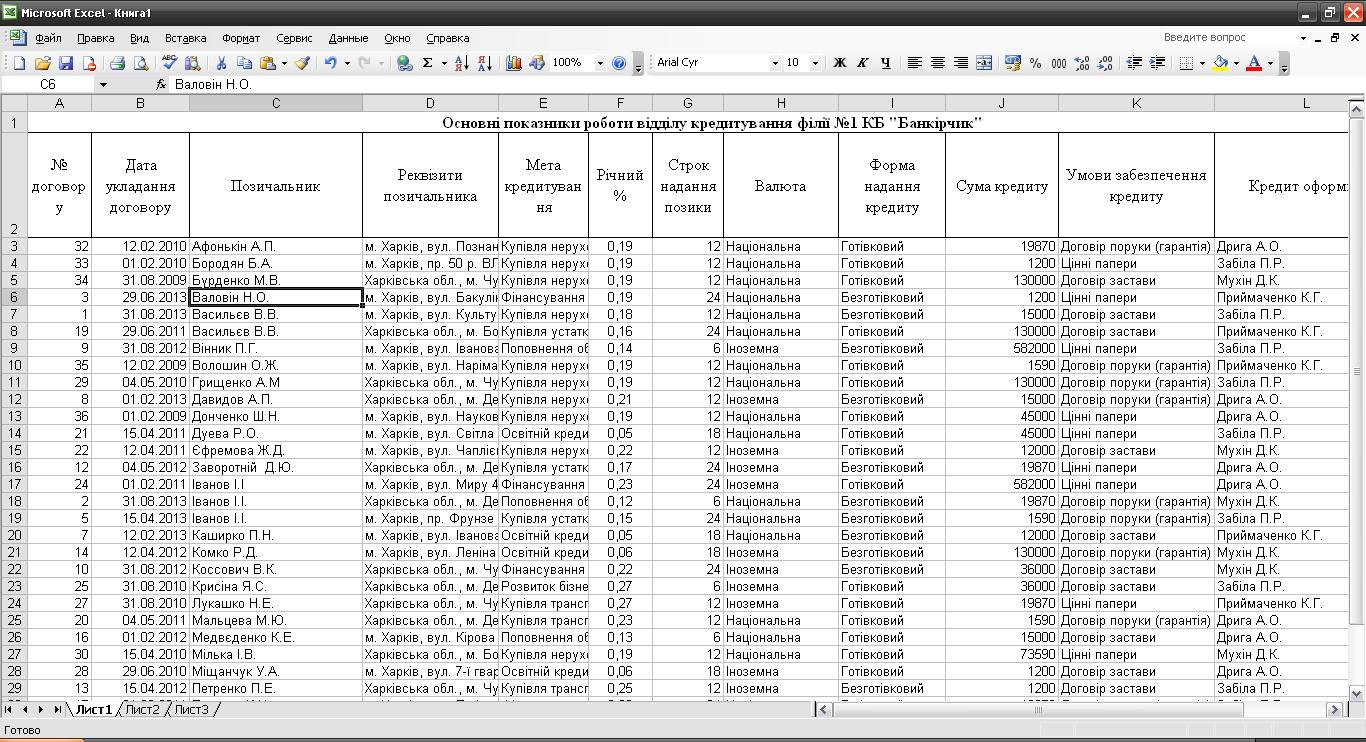
Task: Paste from the clipboard
Action: click(267, 63)
